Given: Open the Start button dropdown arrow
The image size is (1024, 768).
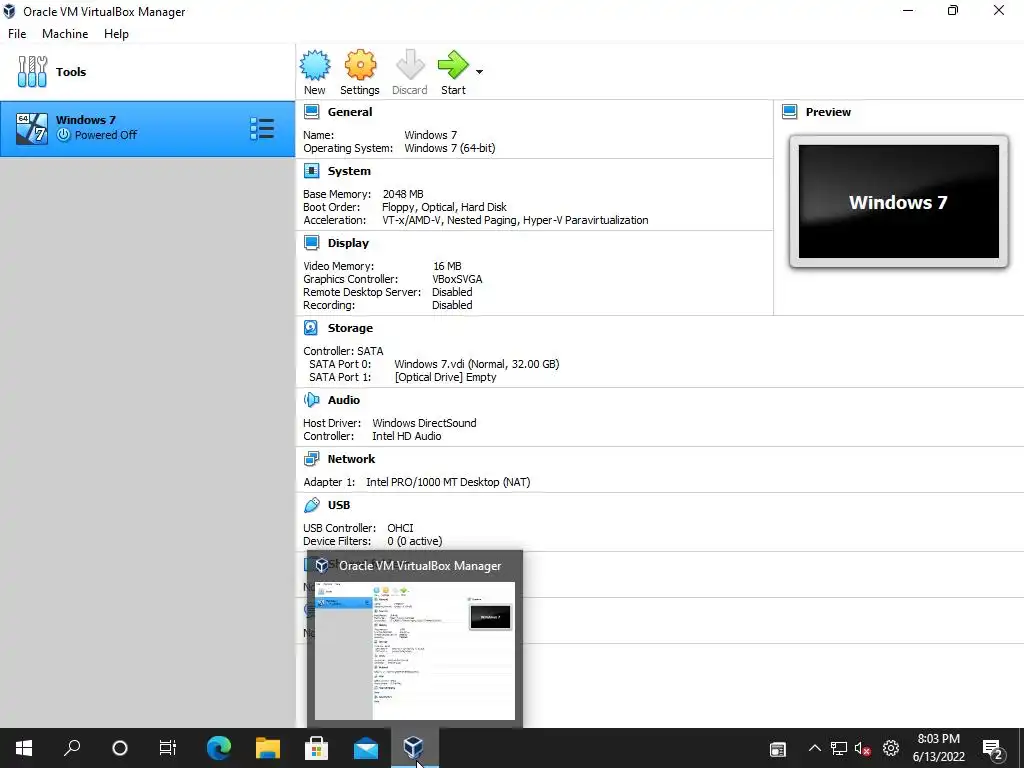Looking at the screenshot, I should (479, 72).
